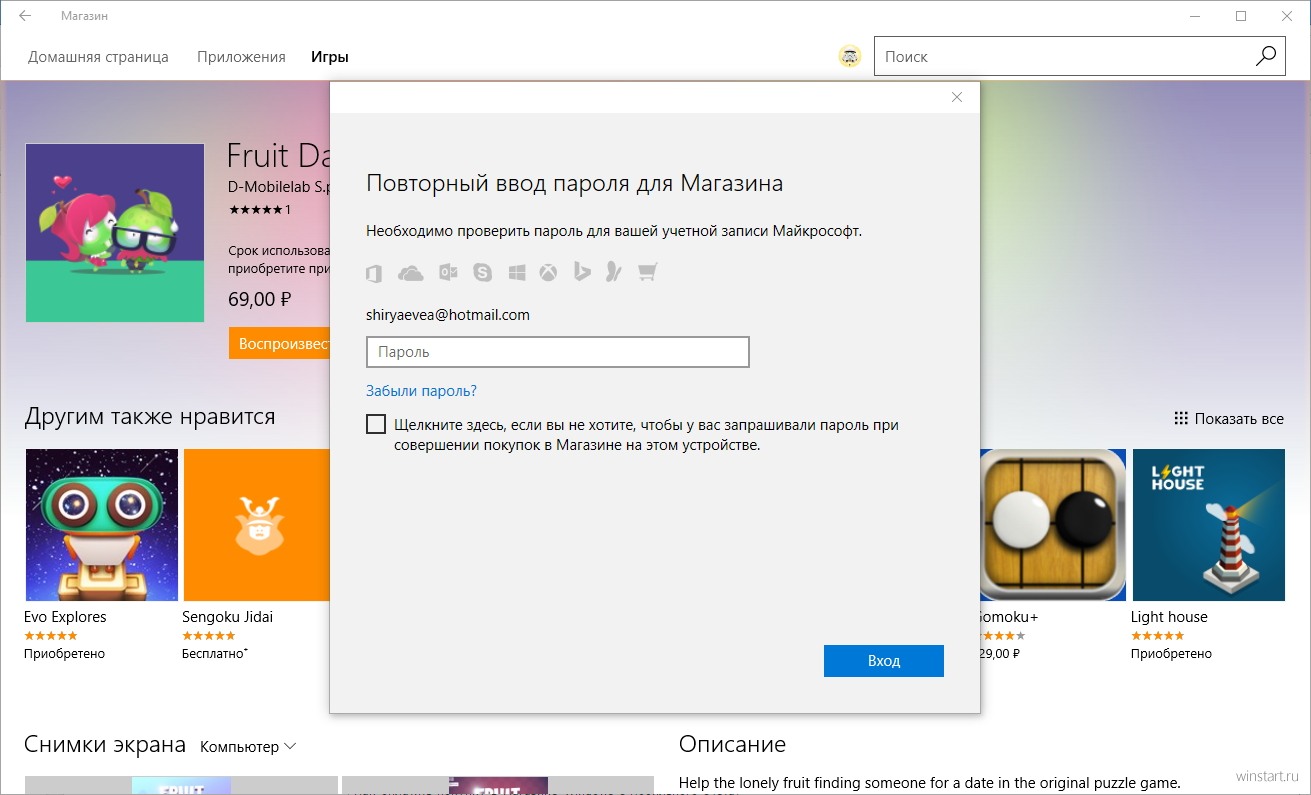Click the shopping cart Store icon

tap(648, 273)
